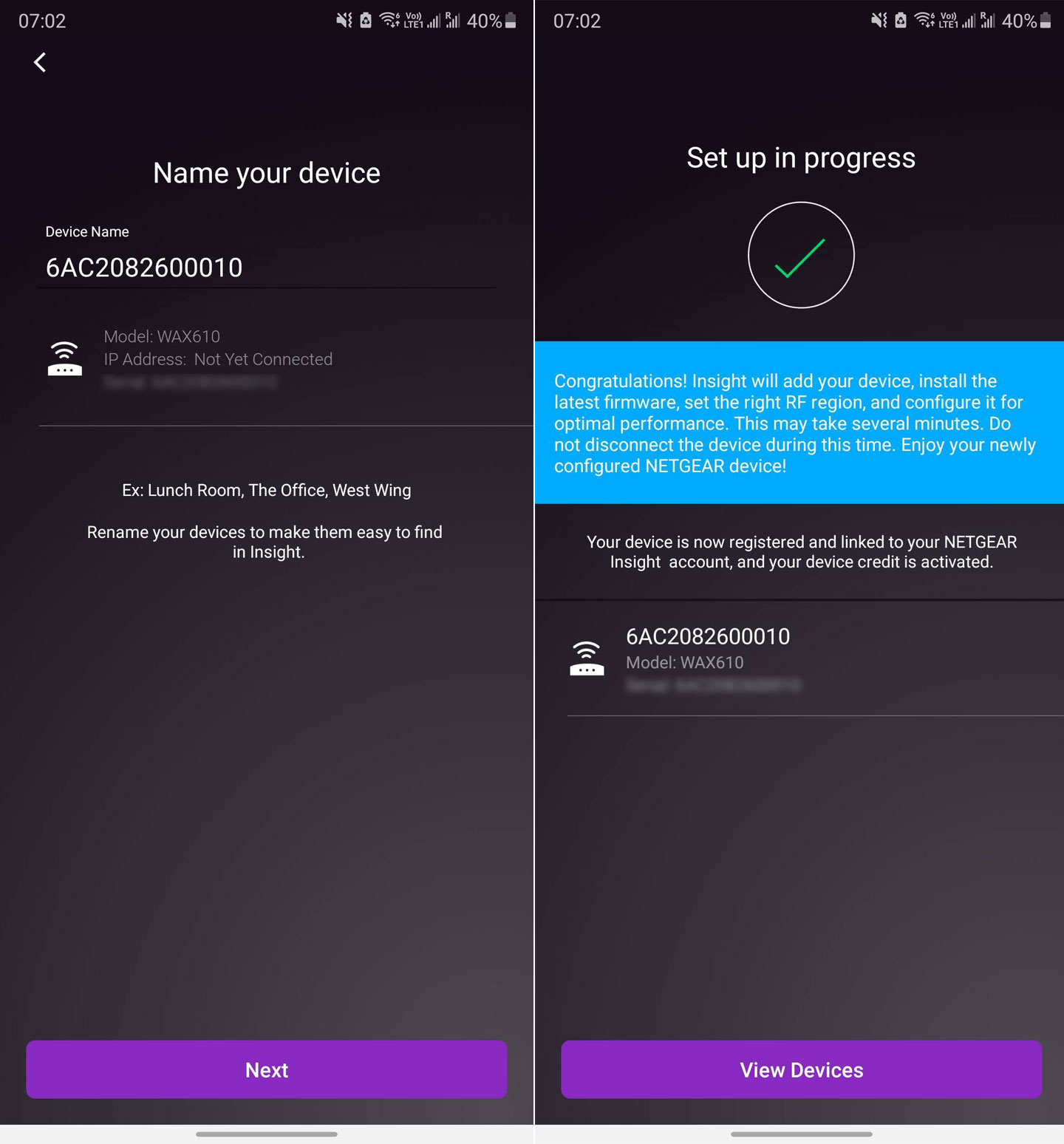This screenshot has height=1144, width=1064.
Task: Tap the muted sound icon above Name your device
Action: coord(344,21)
